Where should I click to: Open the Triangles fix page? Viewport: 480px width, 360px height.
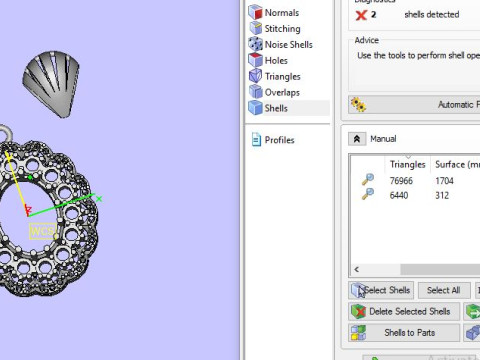click(275, 76)
